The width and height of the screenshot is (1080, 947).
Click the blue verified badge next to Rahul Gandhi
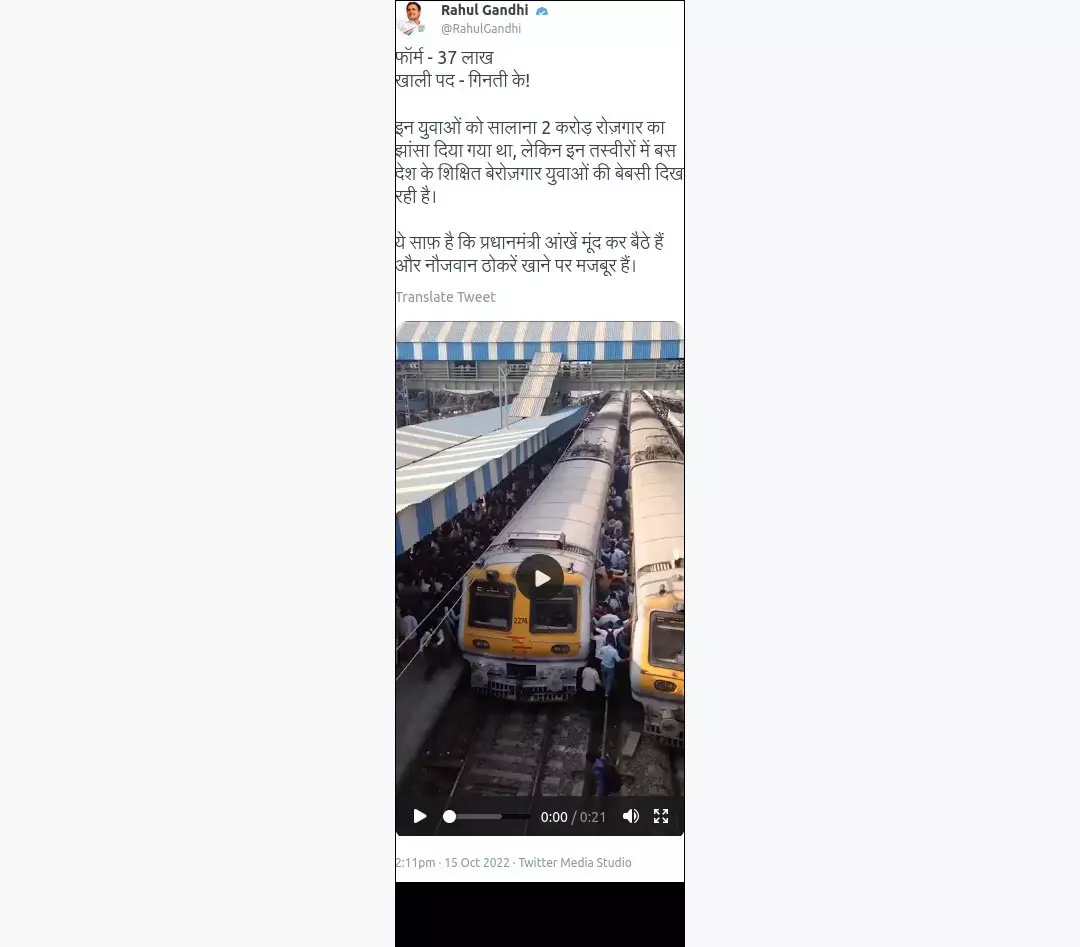542,11
